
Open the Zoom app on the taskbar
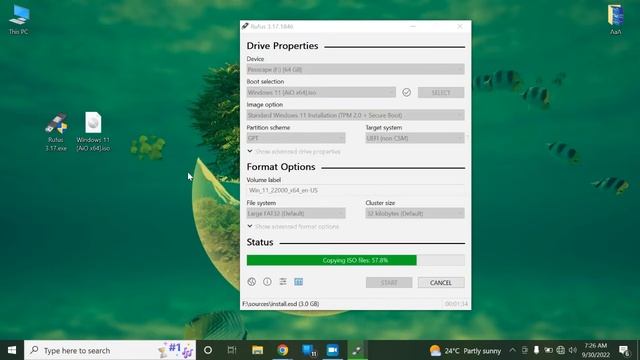pos(333,350)
